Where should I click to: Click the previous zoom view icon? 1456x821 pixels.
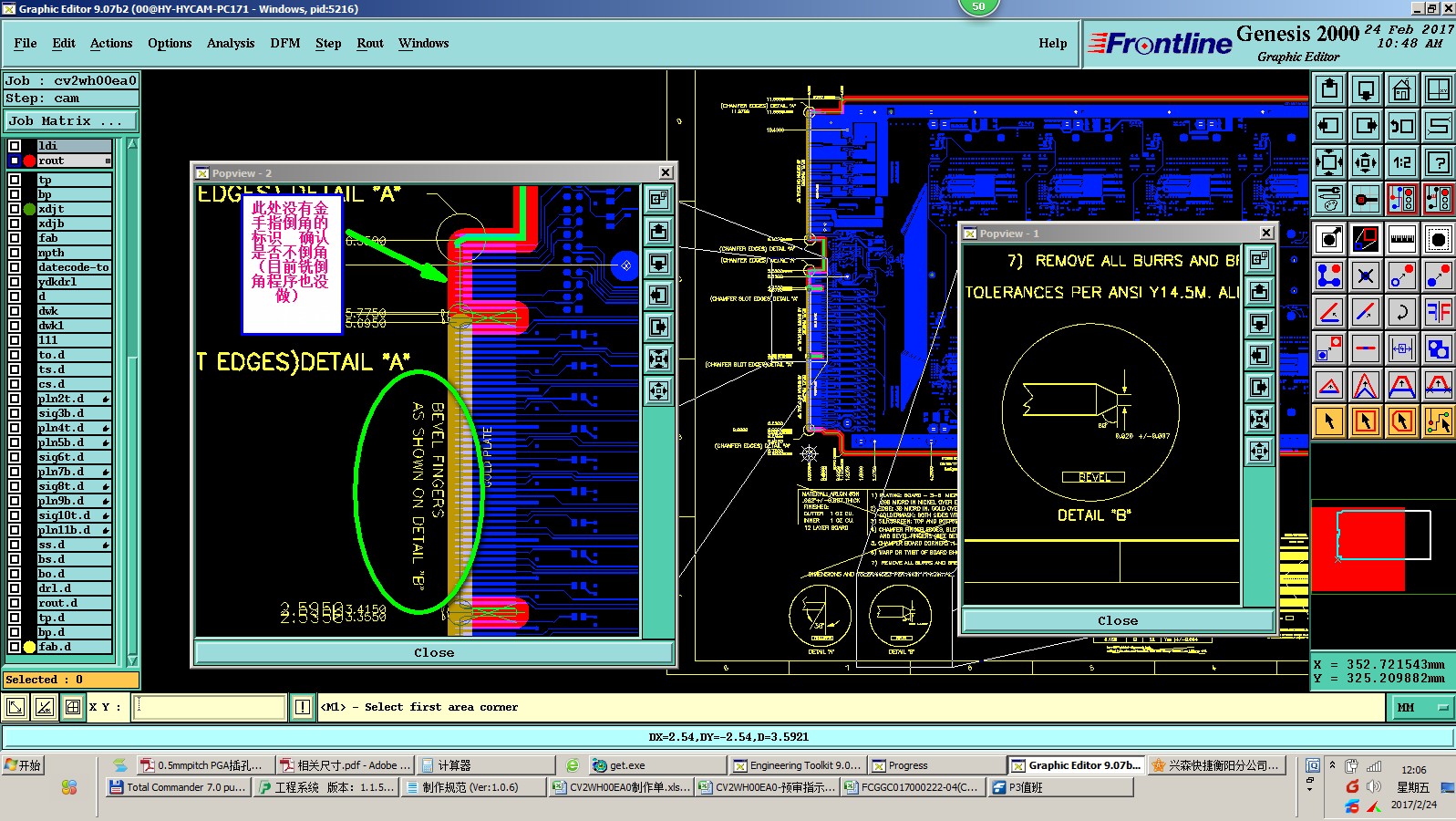click(x=1402, y=126)
